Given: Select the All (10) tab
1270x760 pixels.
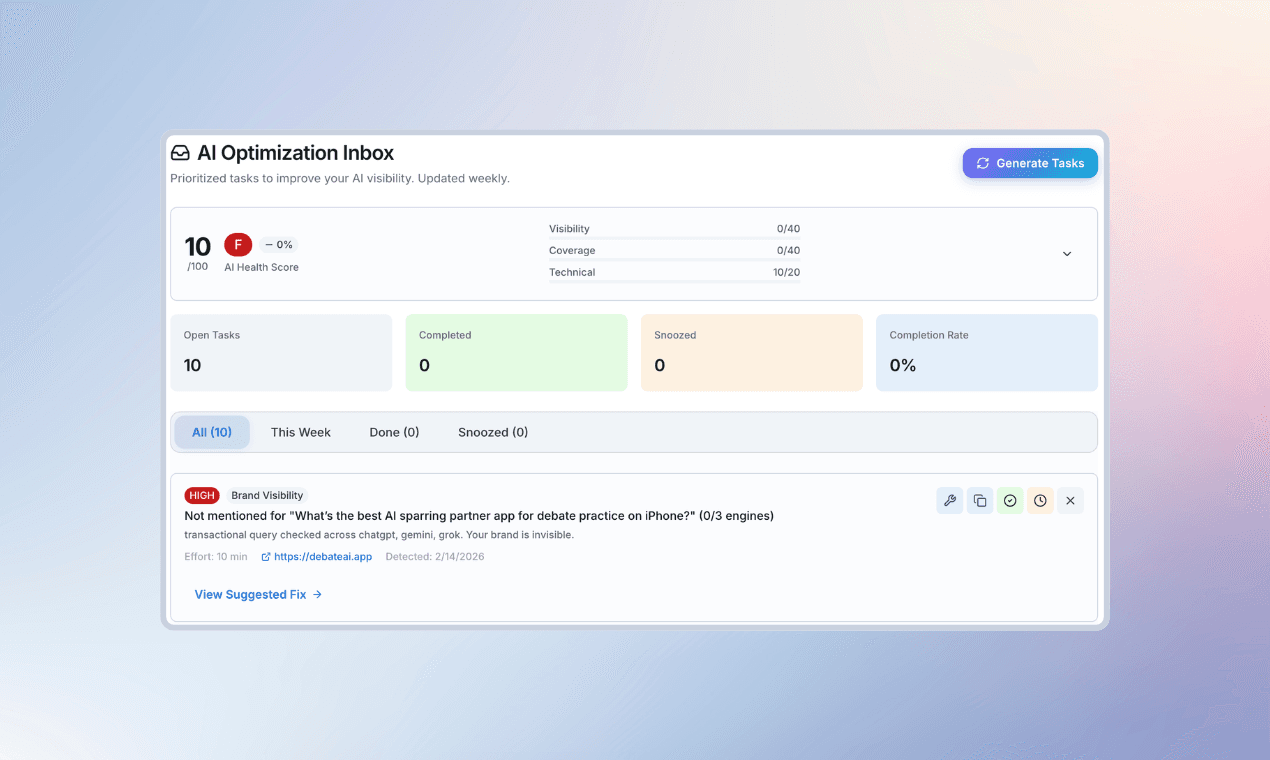Looking at the screenshot, I should 212,432.
